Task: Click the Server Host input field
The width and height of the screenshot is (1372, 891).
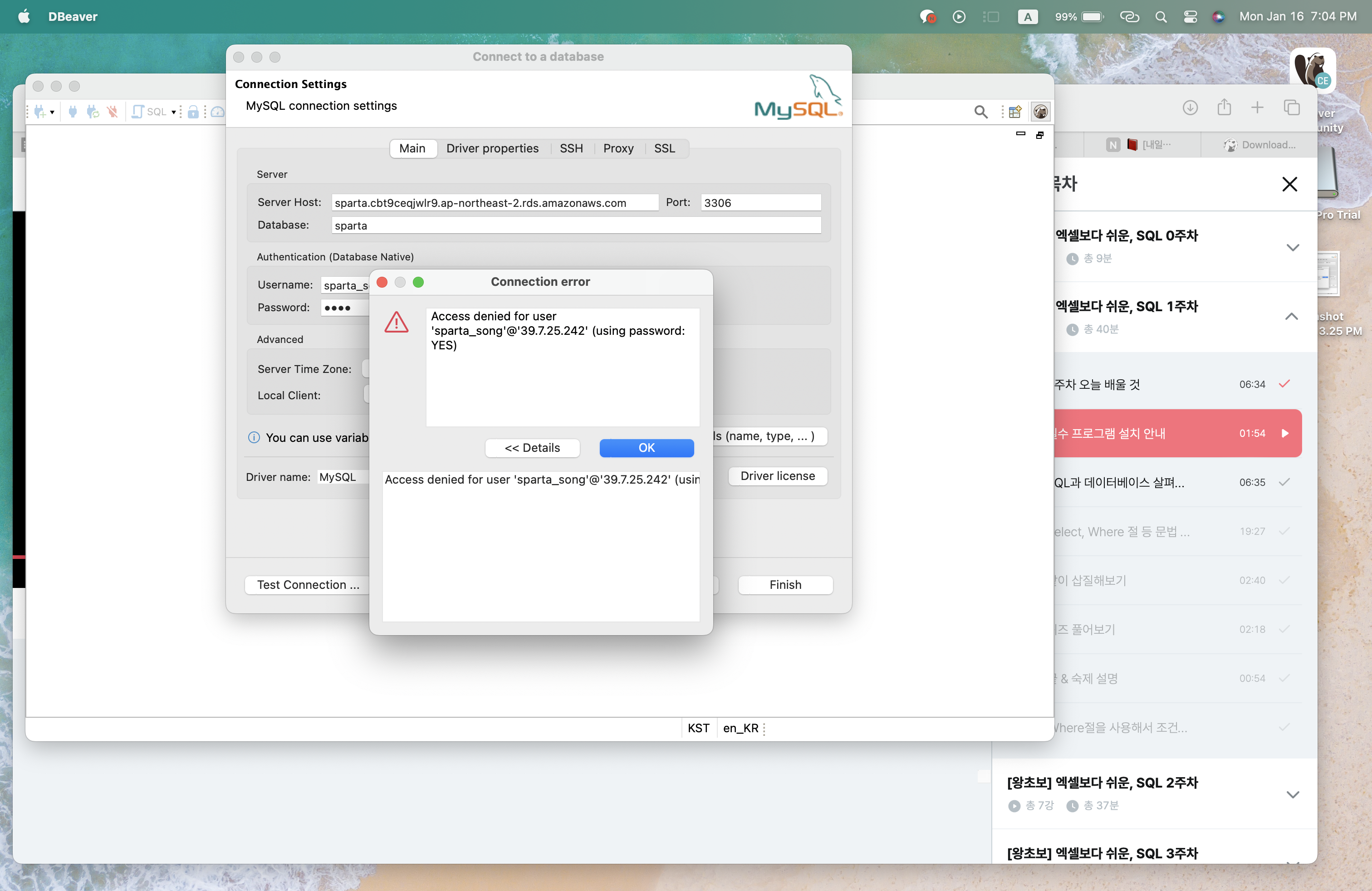Action: (x=495, y=202)
